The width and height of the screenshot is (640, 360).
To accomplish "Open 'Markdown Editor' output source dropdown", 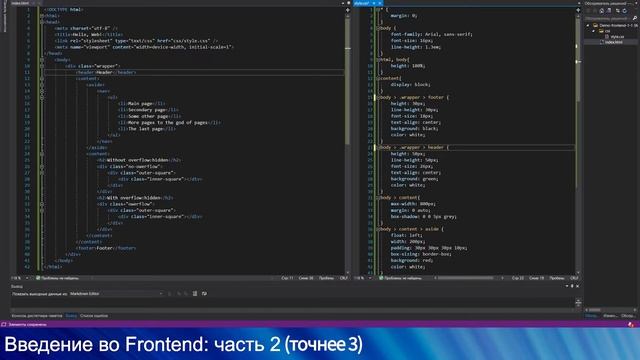I will click(x=116, y=293).
